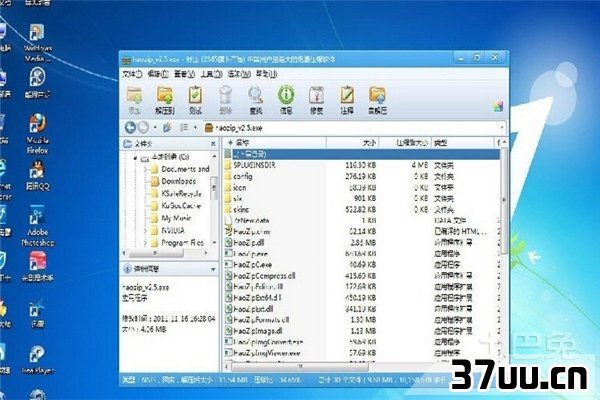Open the navigation history dropdown arrow

155,127
